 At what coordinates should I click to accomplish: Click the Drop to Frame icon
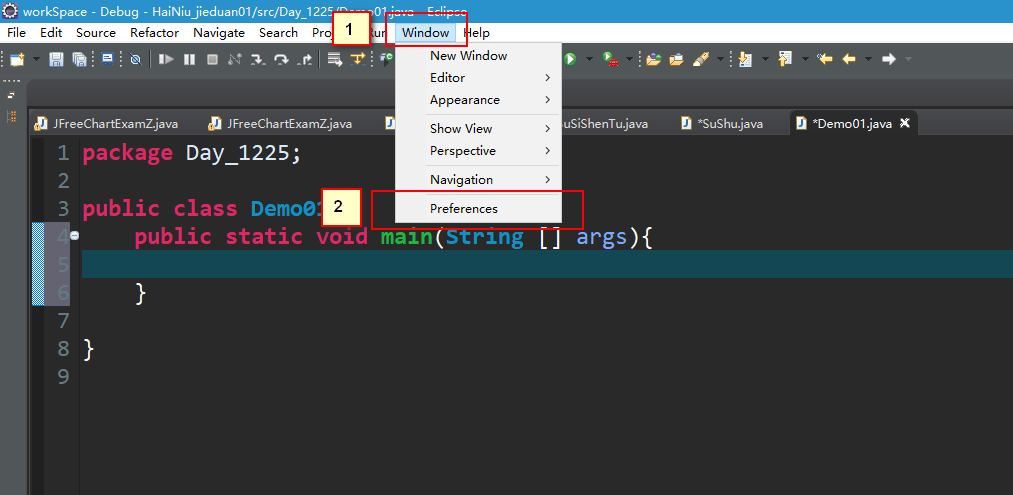335,59
